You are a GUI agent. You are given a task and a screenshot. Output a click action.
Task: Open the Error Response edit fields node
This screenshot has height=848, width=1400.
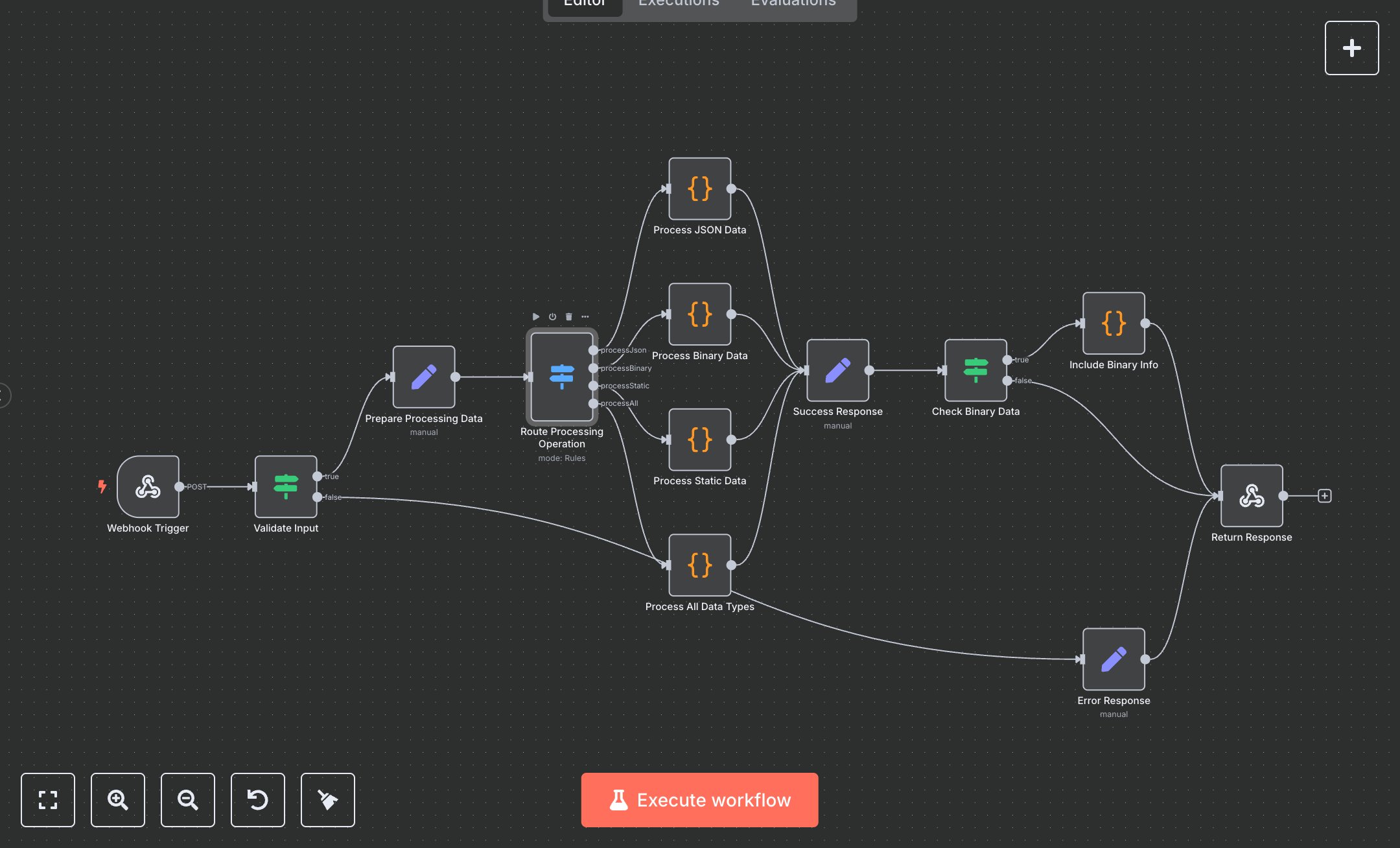(1114, 659)
